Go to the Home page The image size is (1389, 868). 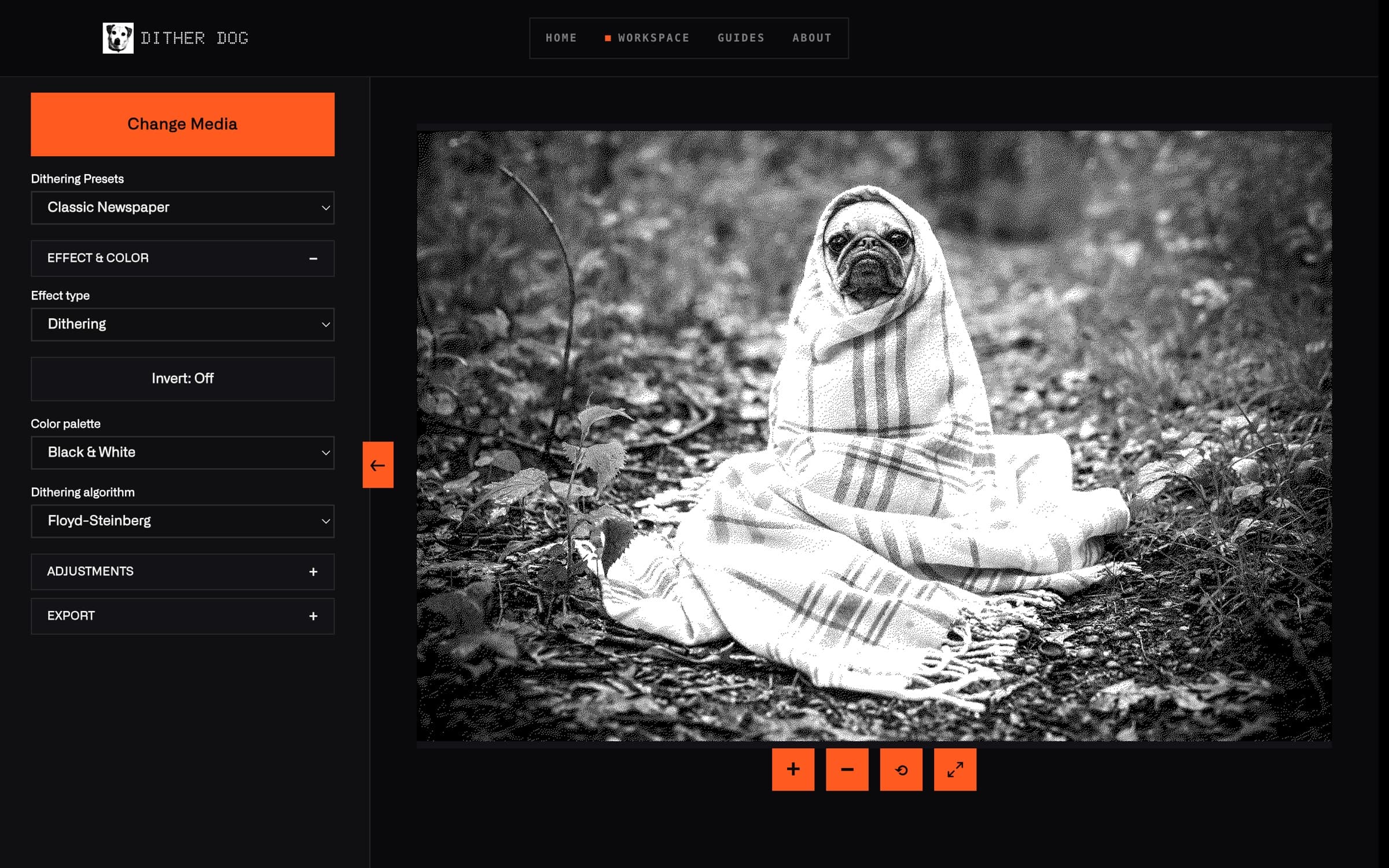561,38
